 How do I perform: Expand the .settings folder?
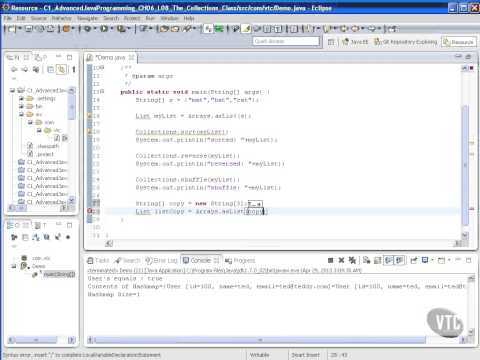point(21,98)
